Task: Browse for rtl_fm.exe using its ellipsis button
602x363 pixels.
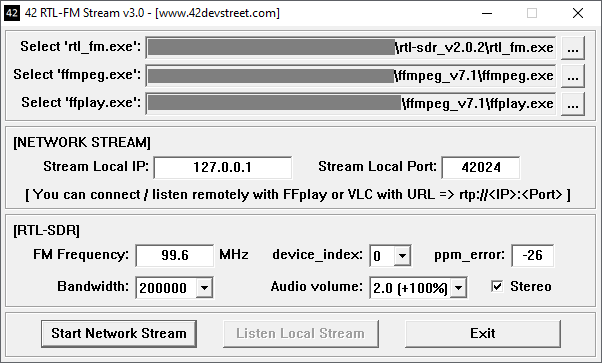Action: [x=573, y=48]
